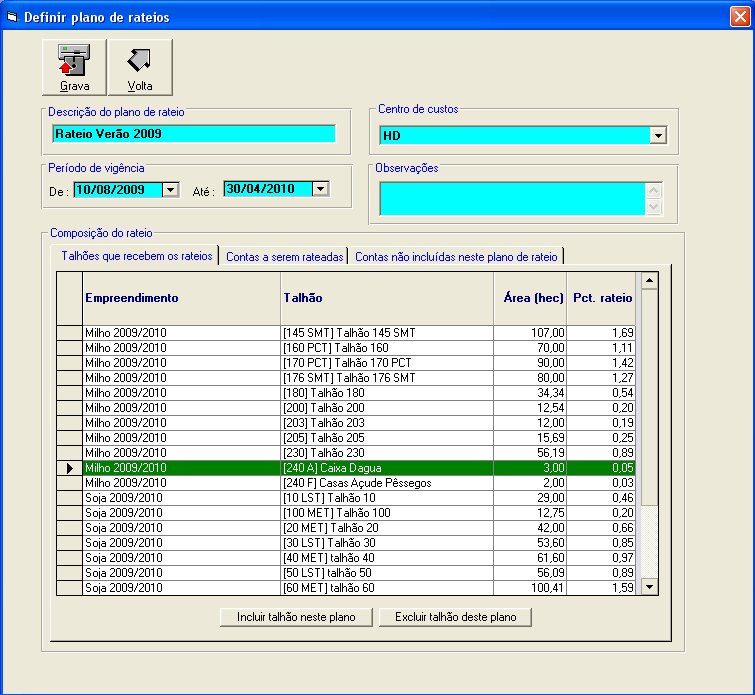Click the Empreendimento column header
The height and width of the screenshot is (695, 755).
pyautogui.click(x=182, y=298)
